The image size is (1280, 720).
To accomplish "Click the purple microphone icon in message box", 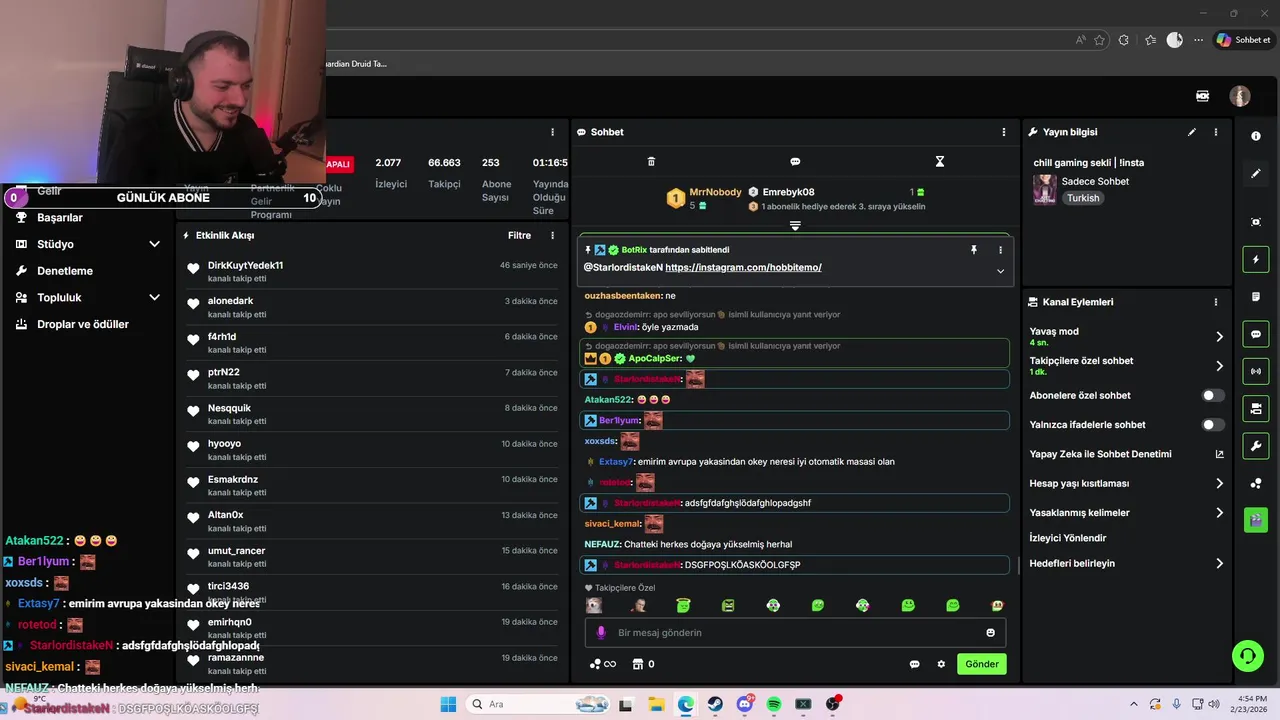I will (x=601, y=632).
